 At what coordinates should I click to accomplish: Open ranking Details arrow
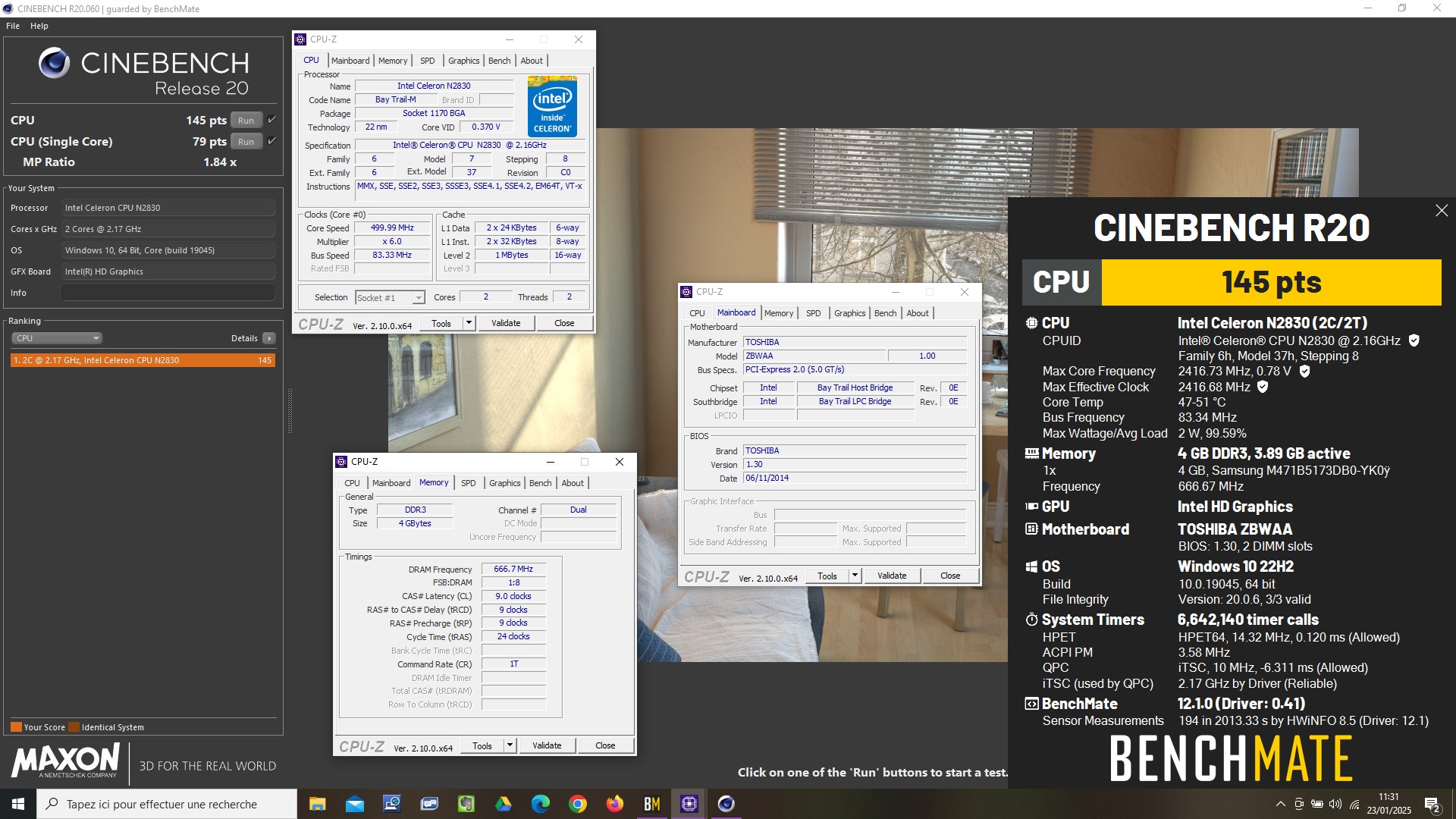[x=269, y=338]
